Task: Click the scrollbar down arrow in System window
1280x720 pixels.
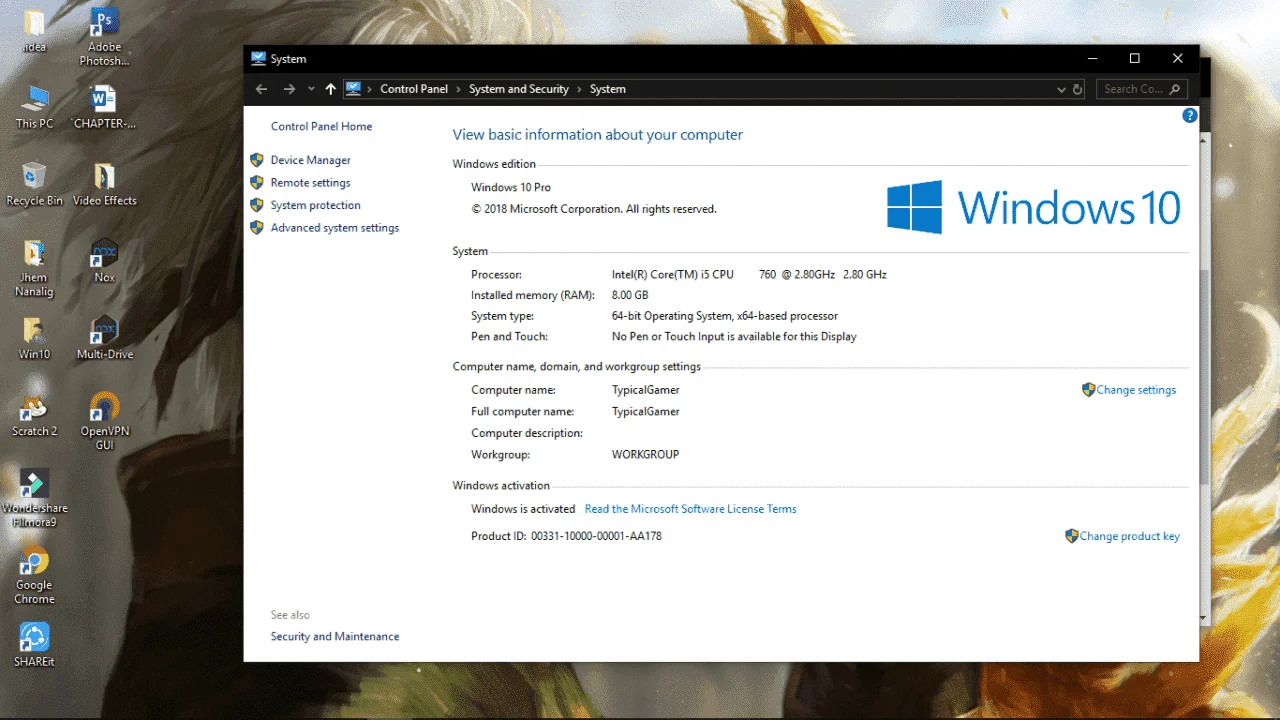Action: (1204, 617)
